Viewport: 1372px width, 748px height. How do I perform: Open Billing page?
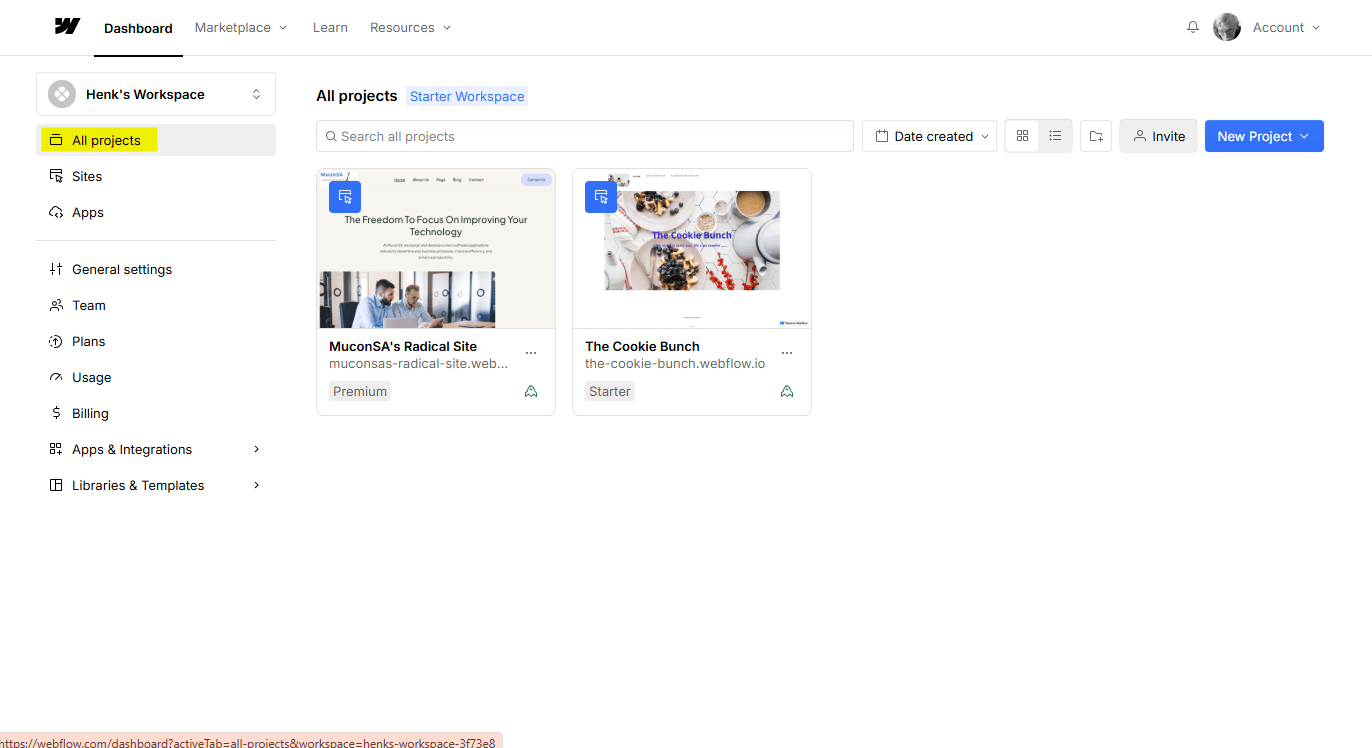pos(156,413)
